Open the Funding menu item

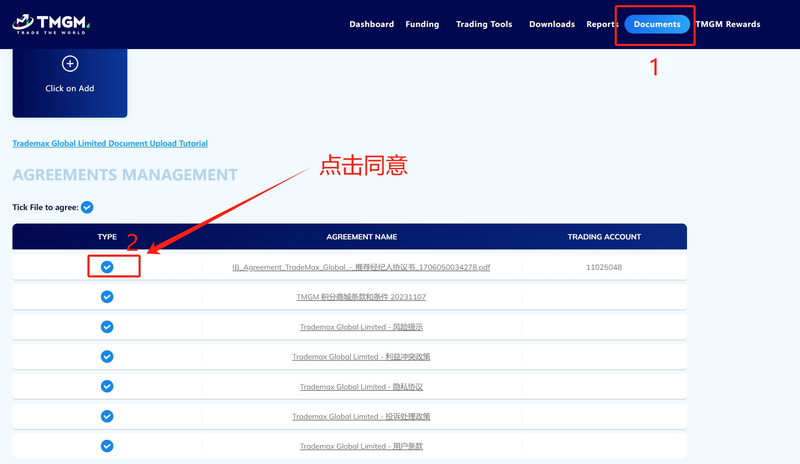coord(422,24)
